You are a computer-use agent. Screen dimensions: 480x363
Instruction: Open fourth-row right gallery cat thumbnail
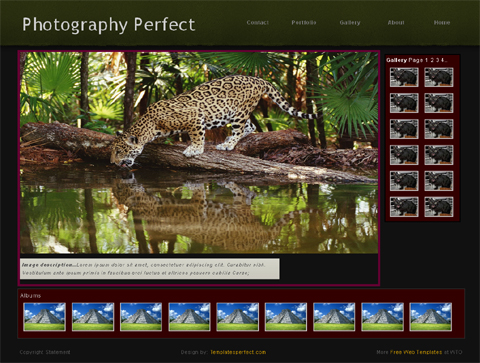click(439, 155)
